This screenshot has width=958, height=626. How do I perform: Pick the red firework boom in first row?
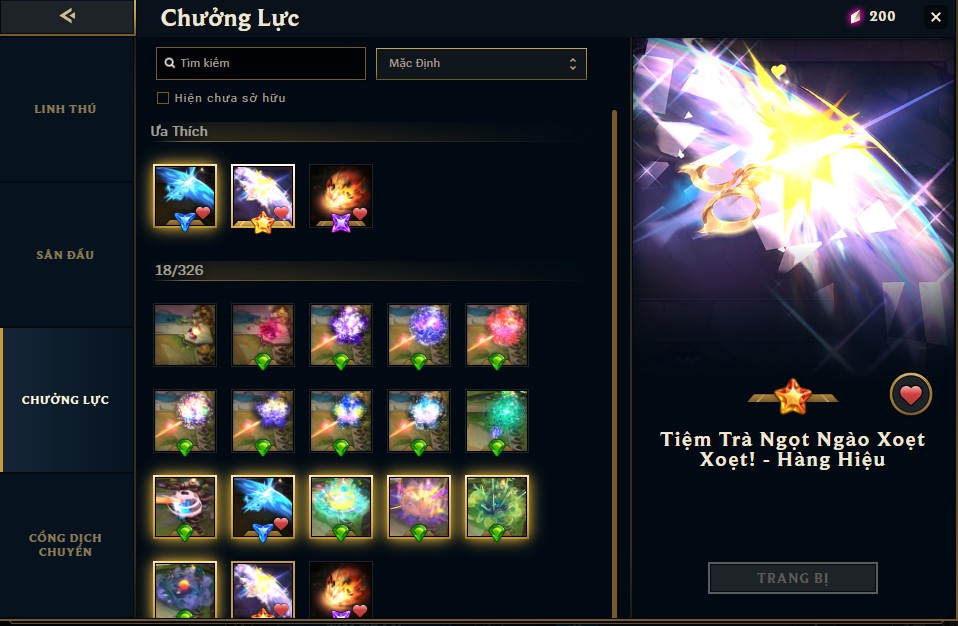pyautogui.click(x=496, y=335)
